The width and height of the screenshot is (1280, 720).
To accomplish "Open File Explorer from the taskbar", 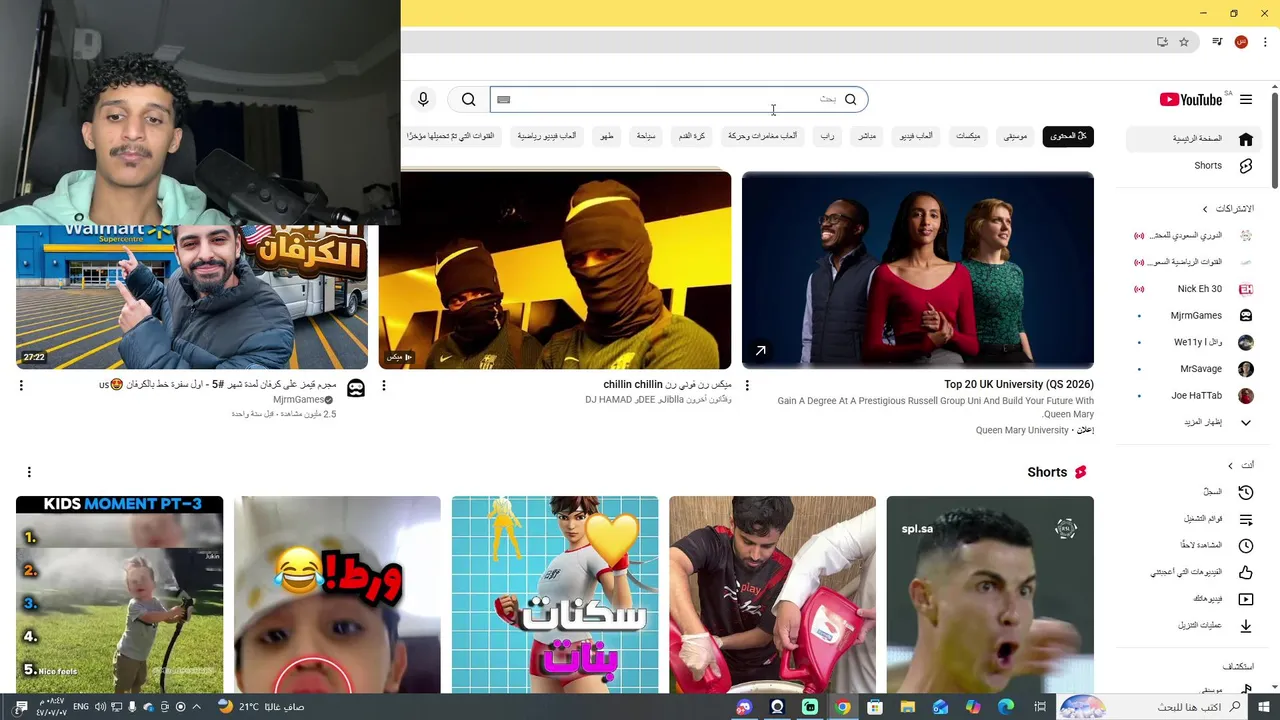I will point(908,707).
